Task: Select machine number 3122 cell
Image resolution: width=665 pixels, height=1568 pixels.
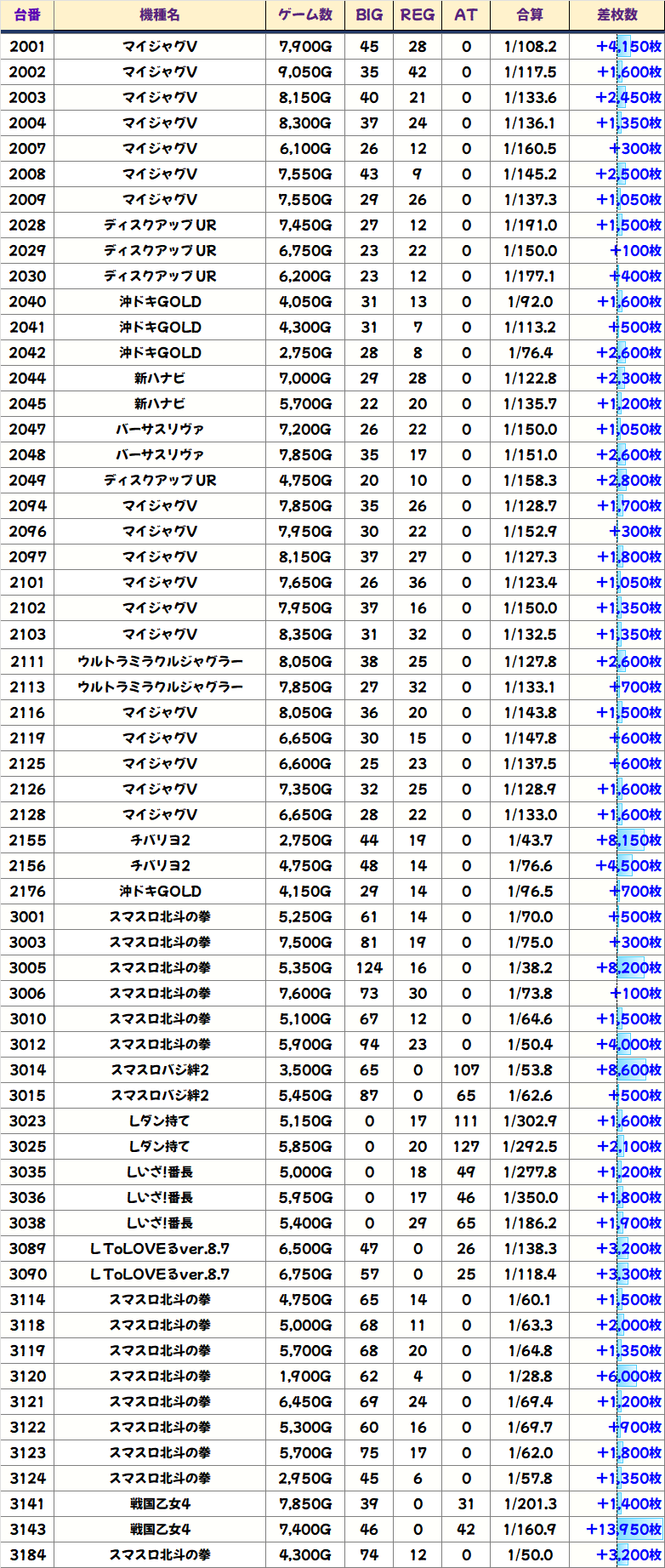Action: click(x=27, y=1428)
